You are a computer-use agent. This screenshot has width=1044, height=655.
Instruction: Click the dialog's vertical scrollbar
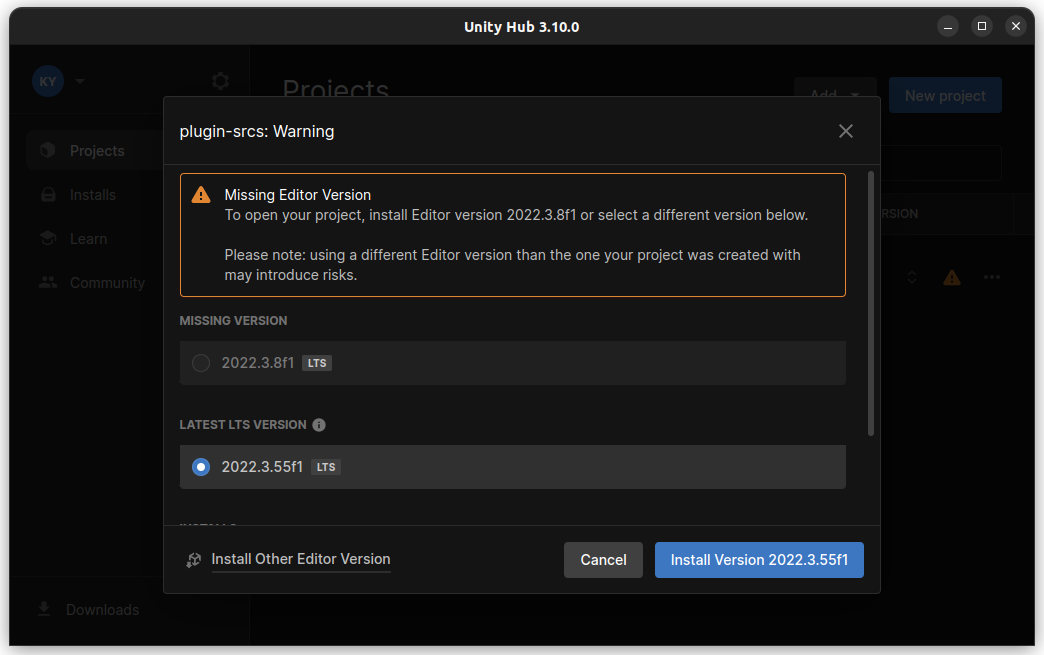[x=870, y=304]
